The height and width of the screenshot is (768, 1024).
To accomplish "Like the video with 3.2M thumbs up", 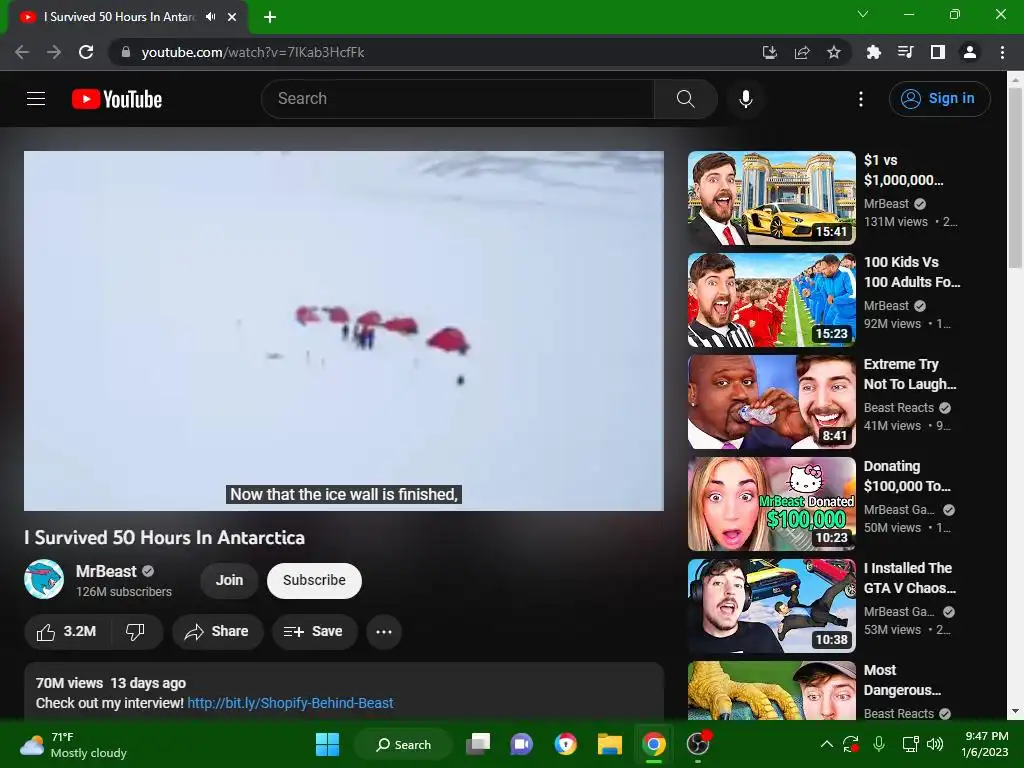I will [67, 632].
